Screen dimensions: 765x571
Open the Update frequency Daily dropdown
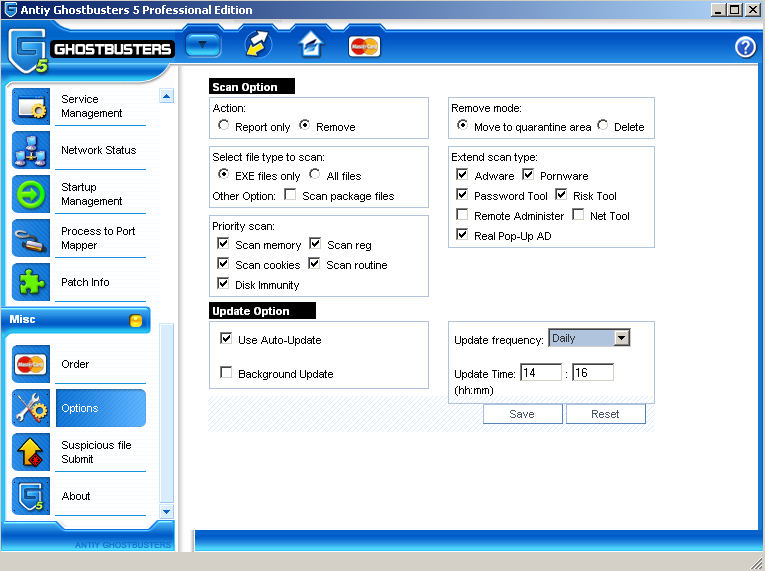coord(589,338)
